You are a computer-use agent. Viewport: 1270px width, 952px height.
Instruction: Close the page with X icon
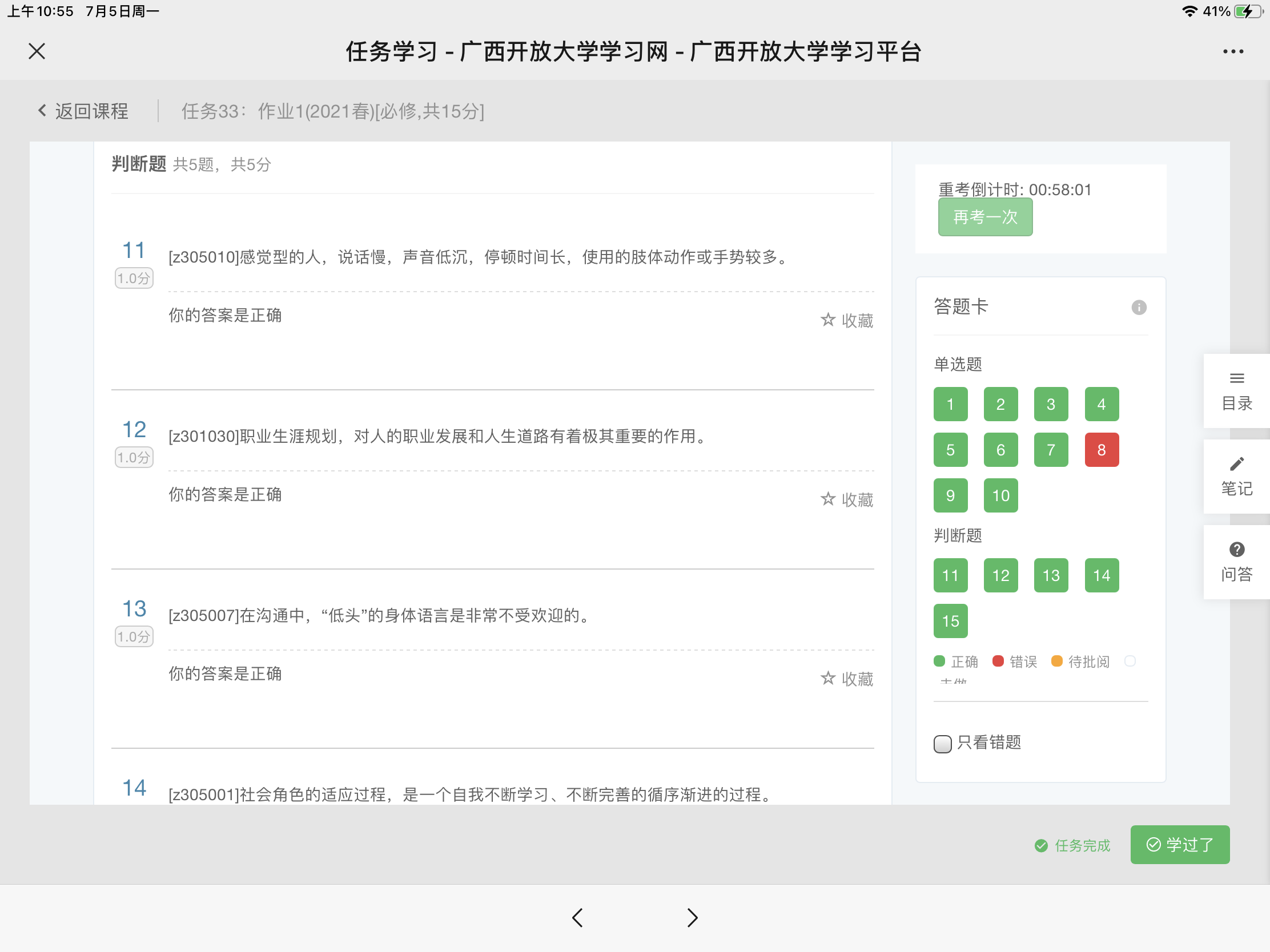tap(37, 51)
